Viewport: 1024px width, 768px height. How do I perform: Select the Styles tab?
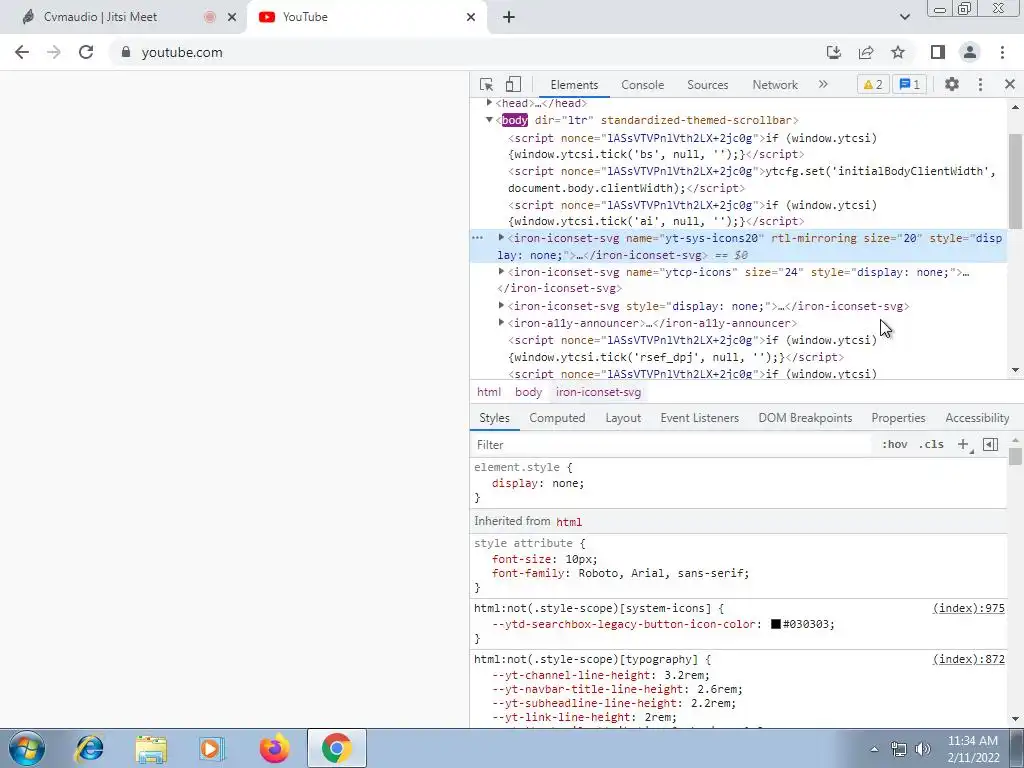(494, 418)
